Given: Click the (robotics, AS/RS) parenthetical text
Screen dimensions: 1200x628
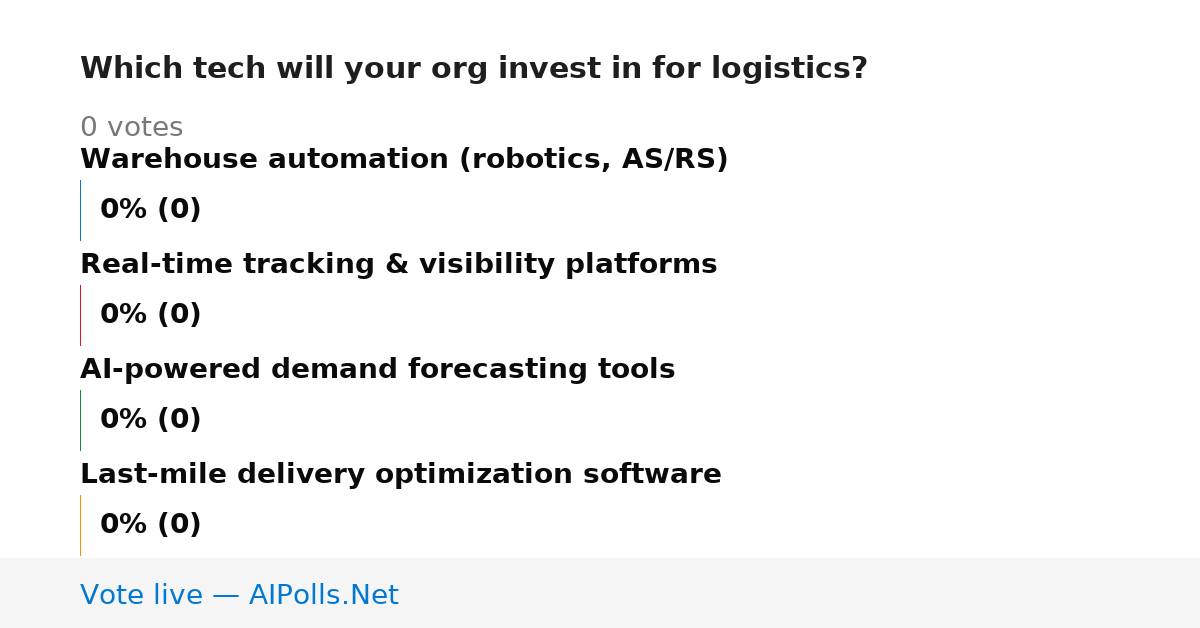Looking at the screenshot, I should point(593,160).
